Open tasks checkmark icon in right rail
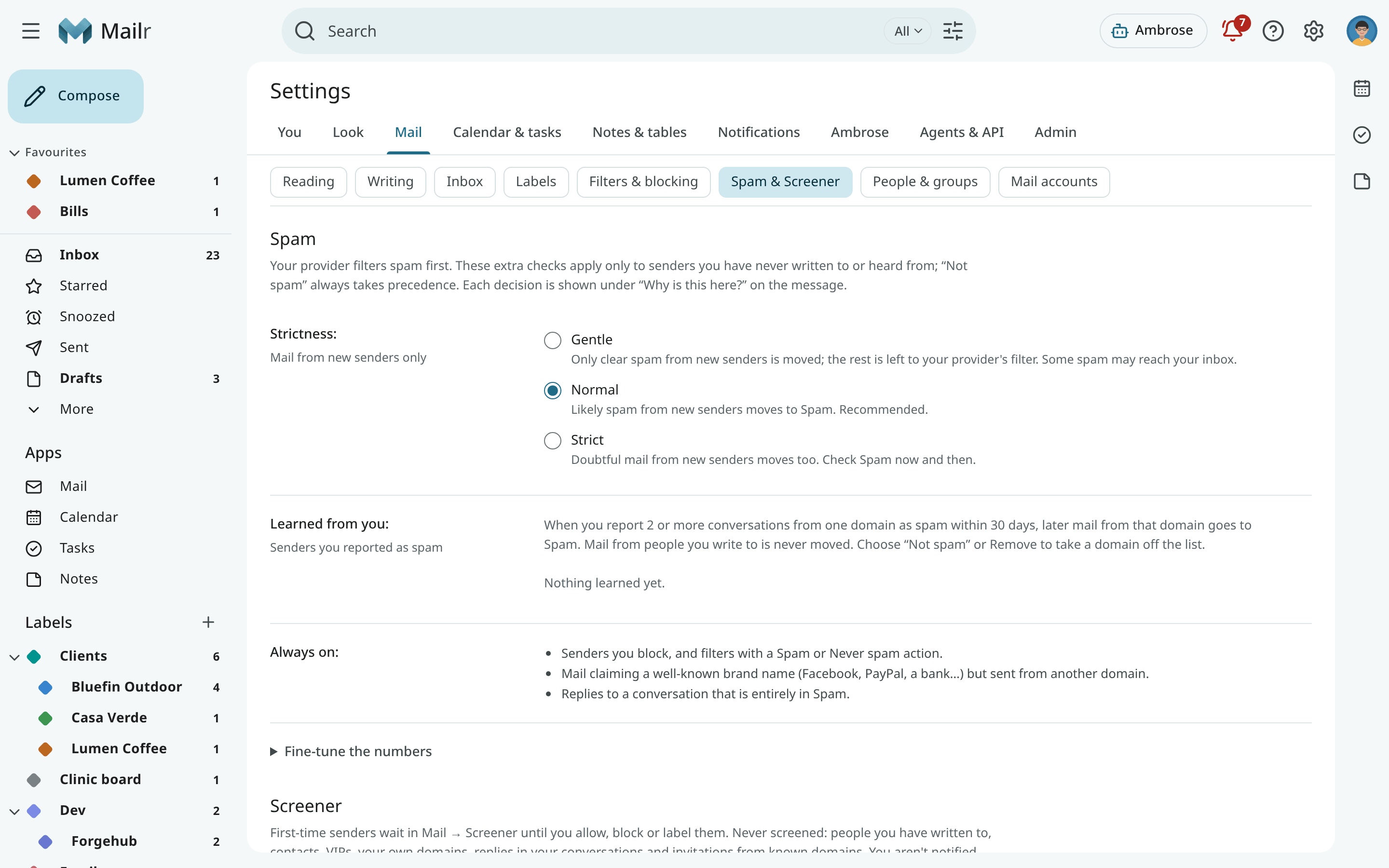 [x=1362, y=135]
